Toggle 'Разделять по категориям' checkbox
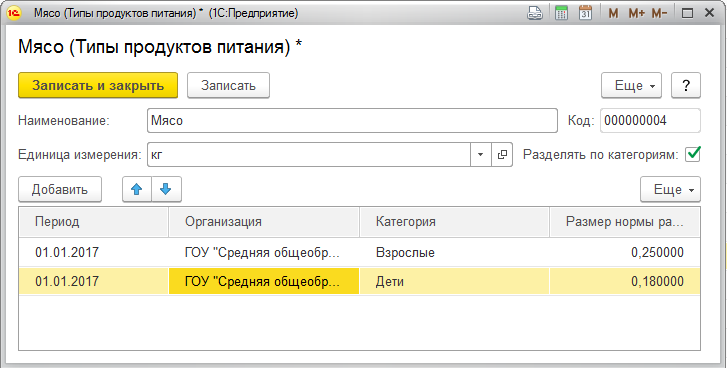 [693, 154]
